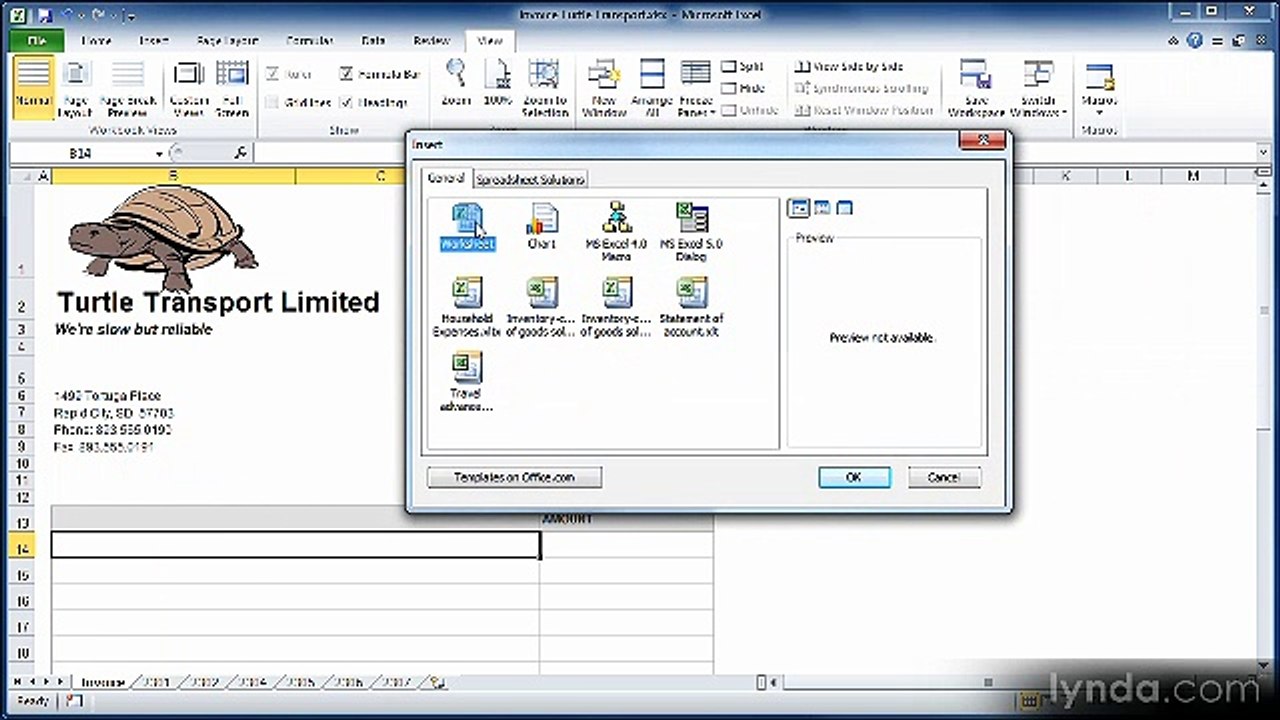Screen dimensions: 1280x720
Task: Open the File tab
Action: pos(37,41)
